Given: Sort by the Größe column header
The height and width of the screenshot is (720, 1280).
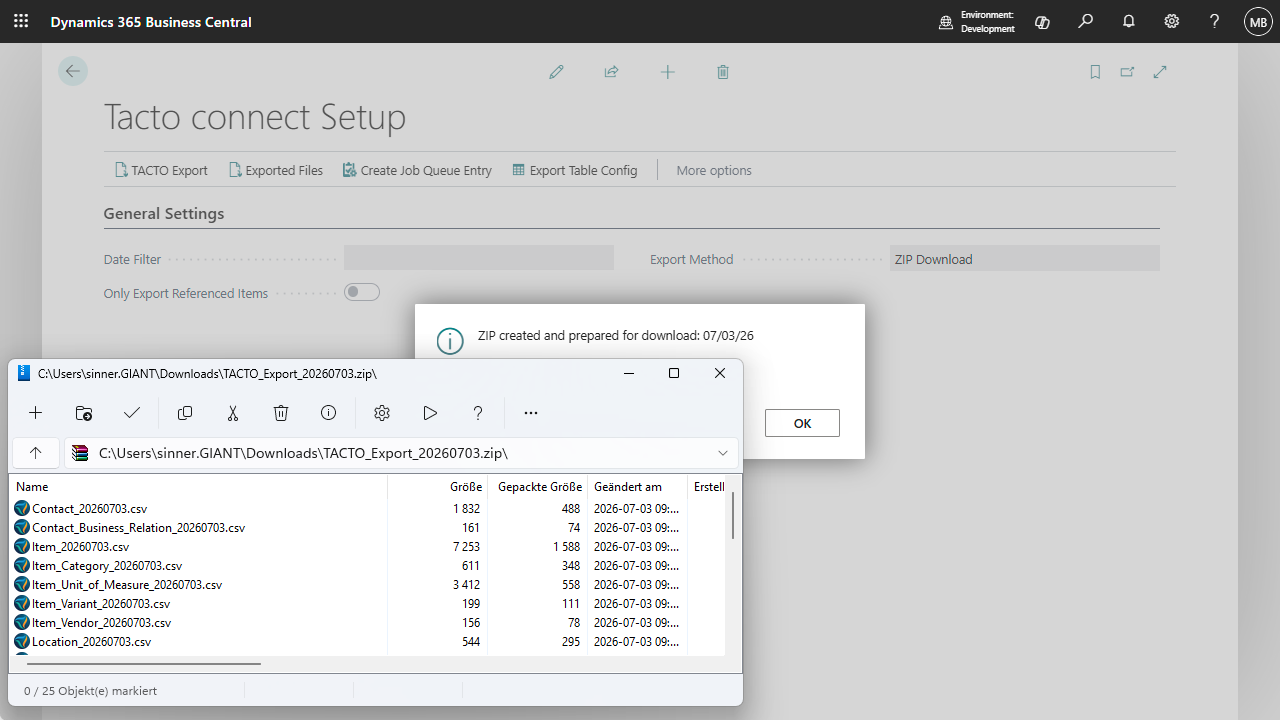Looking at the screenshot, I should pos(438,487).
